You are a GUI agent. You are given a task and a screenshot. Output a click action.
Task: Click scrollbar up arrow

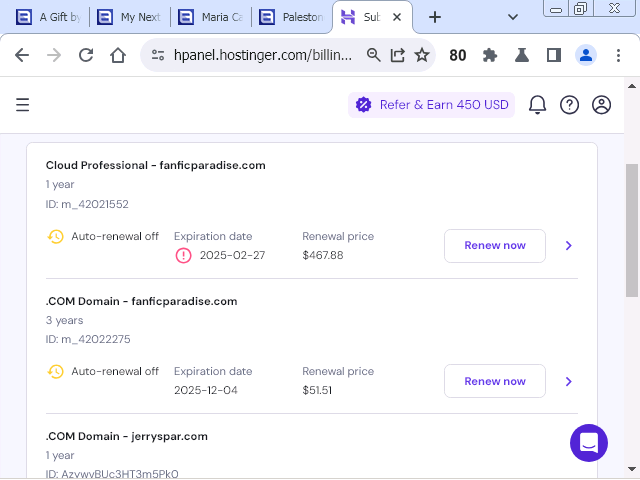pos(631,86)
